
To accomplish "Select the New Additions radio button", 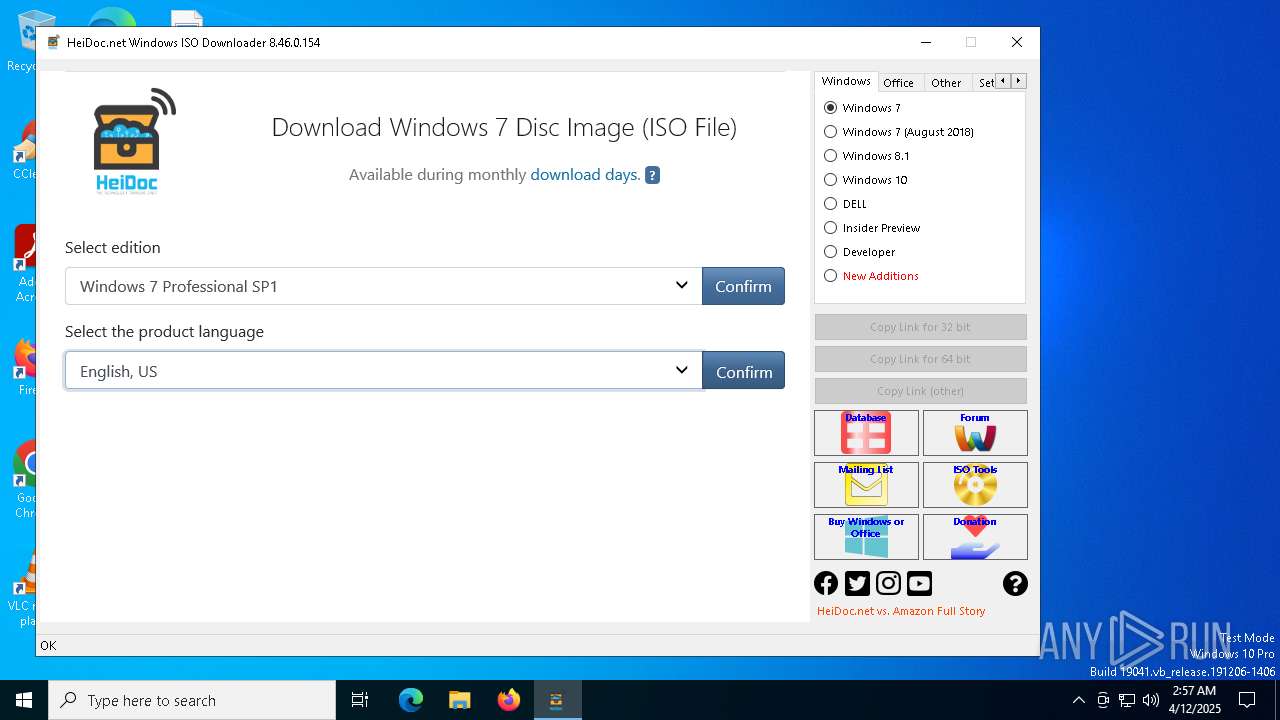I will pos(830,276).
